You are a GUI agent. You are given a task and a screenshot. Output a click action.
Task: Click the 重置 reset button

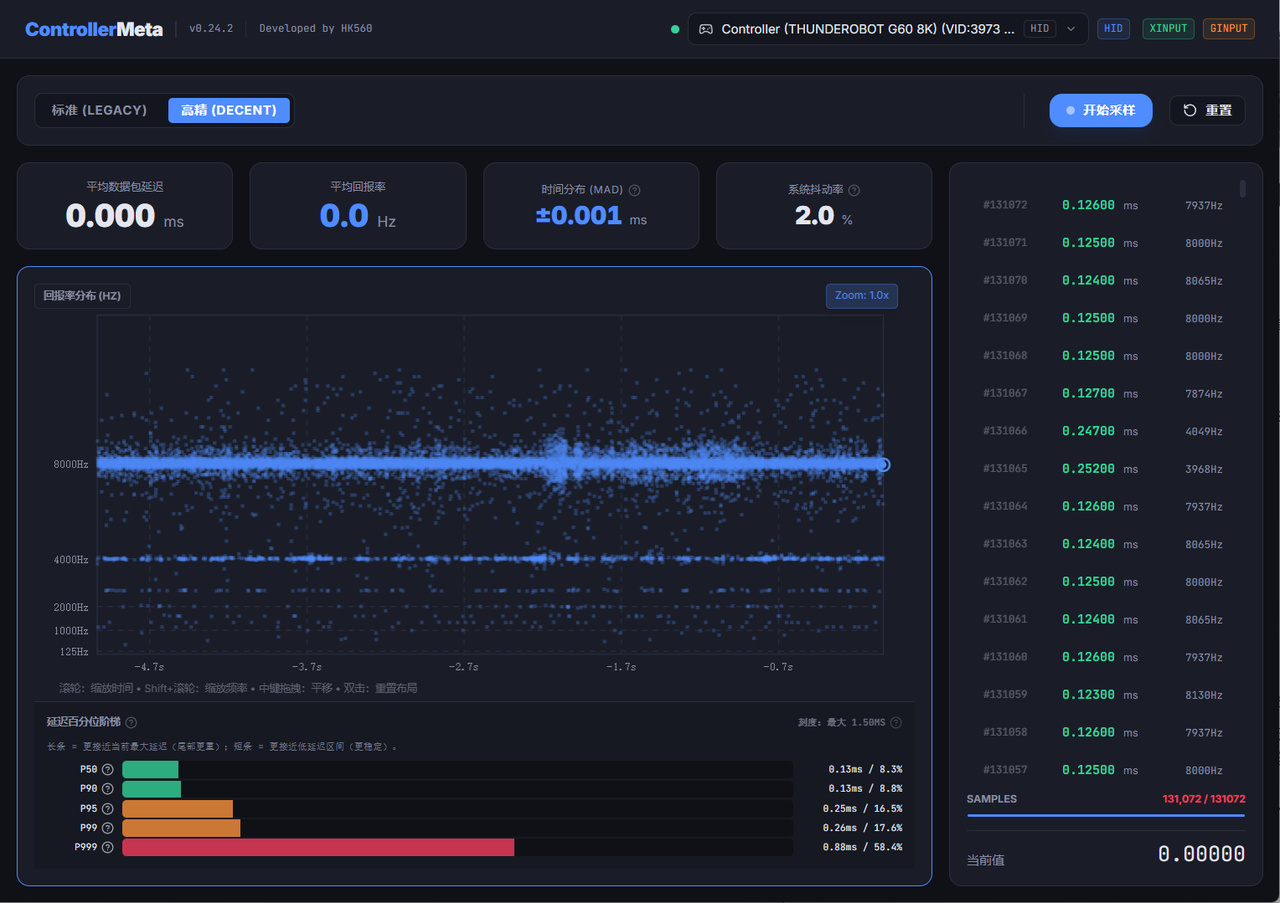pyautogui.click(x=1207, y=110)
